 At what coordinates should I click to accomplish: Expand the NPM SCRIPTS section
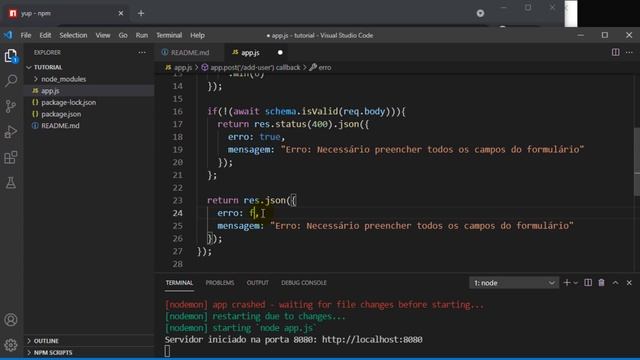pos(53,352)
